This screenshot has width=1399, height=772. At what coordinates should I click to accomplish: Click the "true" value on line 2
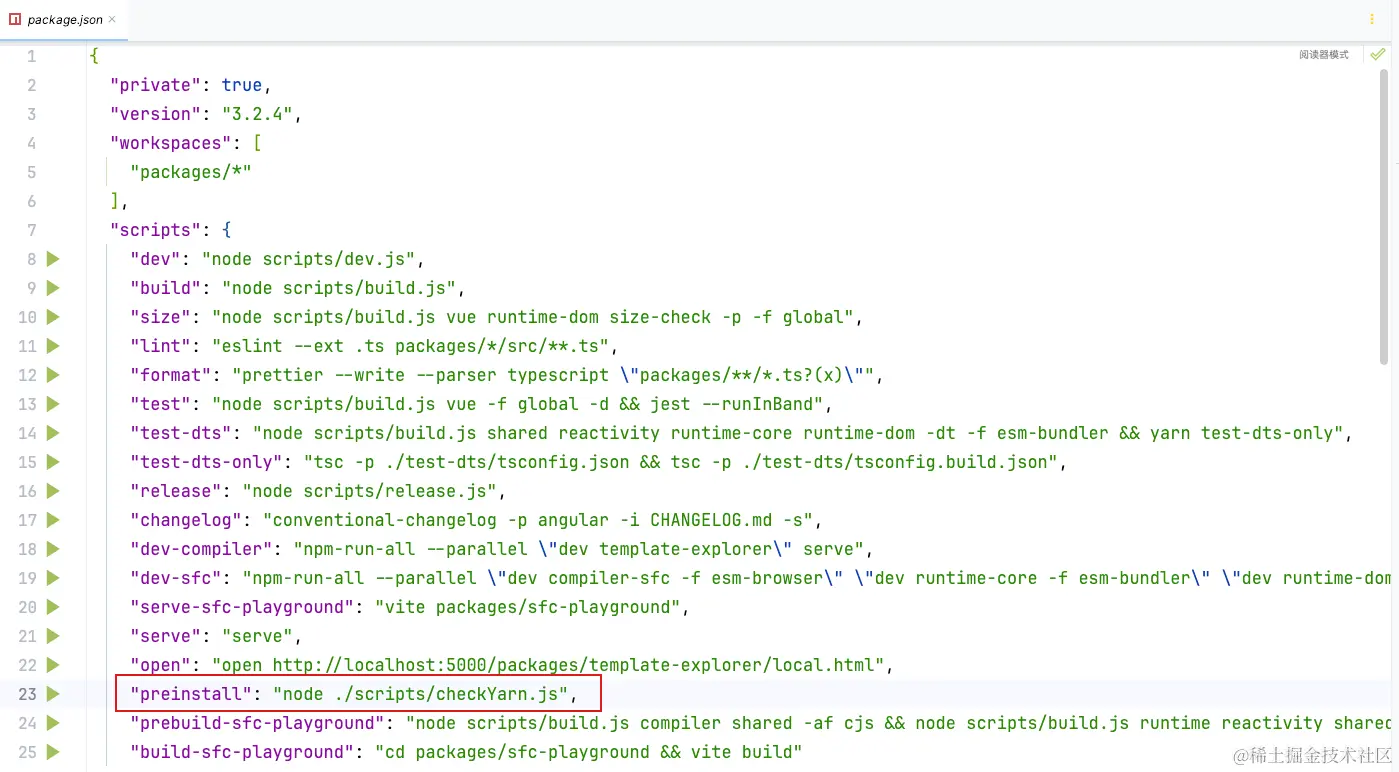click(x=242, y=85)
